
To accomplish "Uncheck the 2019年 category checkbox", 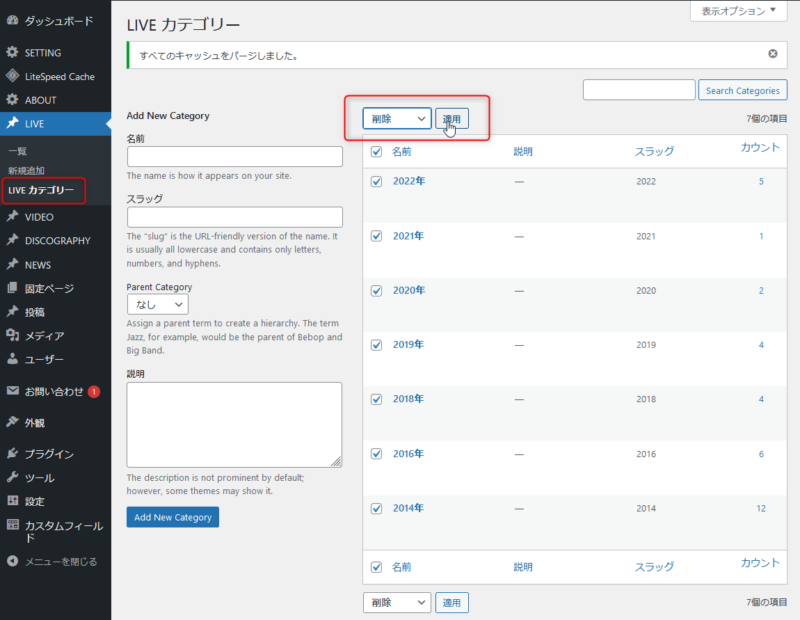I will (x=377, y=345).
